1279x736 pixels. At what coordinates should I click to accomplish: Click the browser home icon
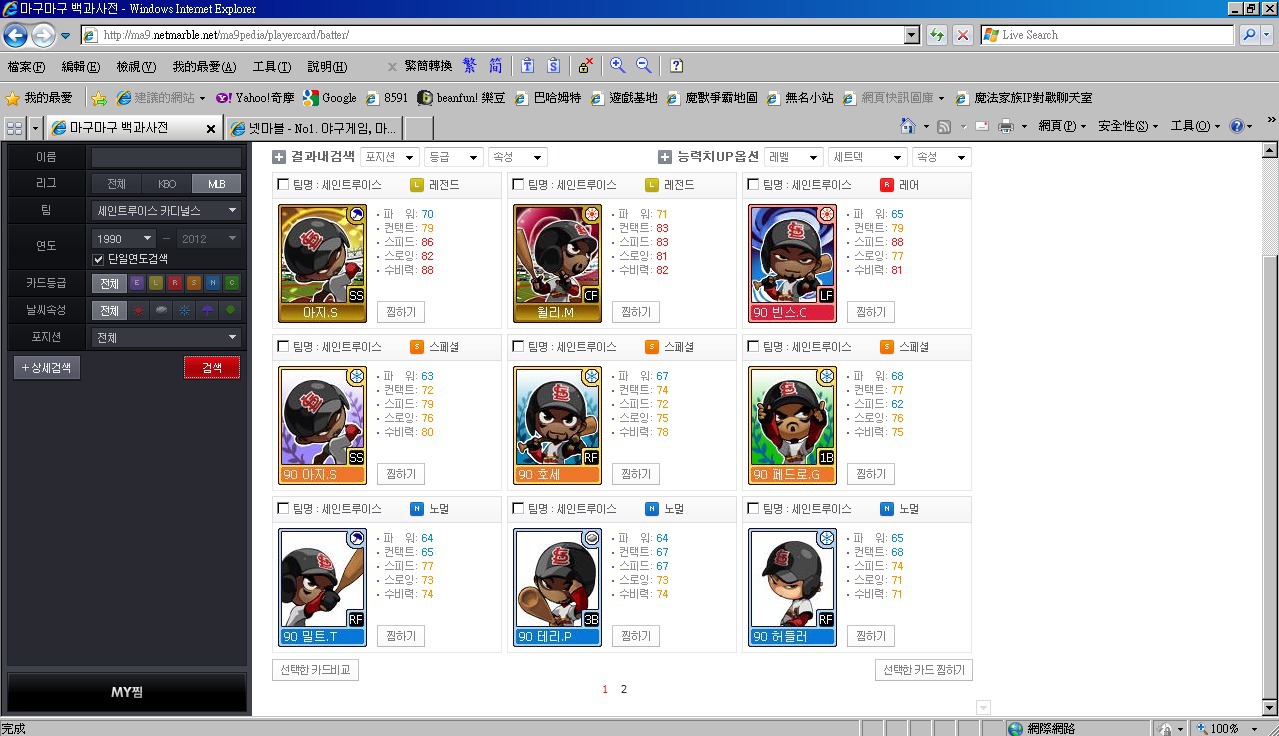908,126
